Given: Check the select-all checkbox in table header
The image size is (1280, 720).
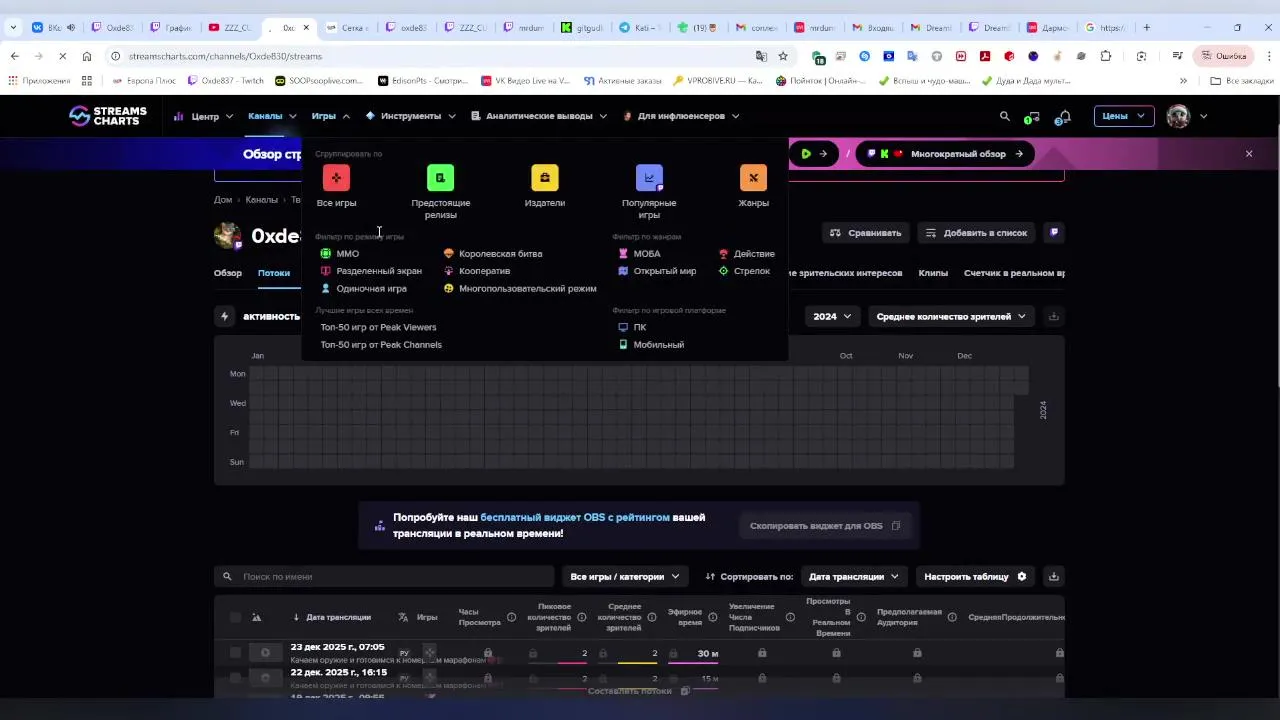Looking at the screenshot, I should [235, 617].
